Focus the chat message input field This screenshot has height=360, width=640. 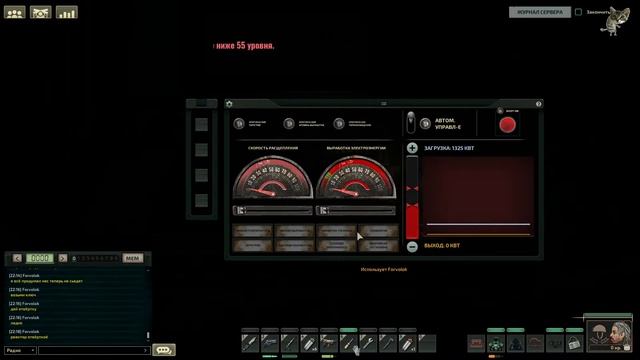(93, 350)
